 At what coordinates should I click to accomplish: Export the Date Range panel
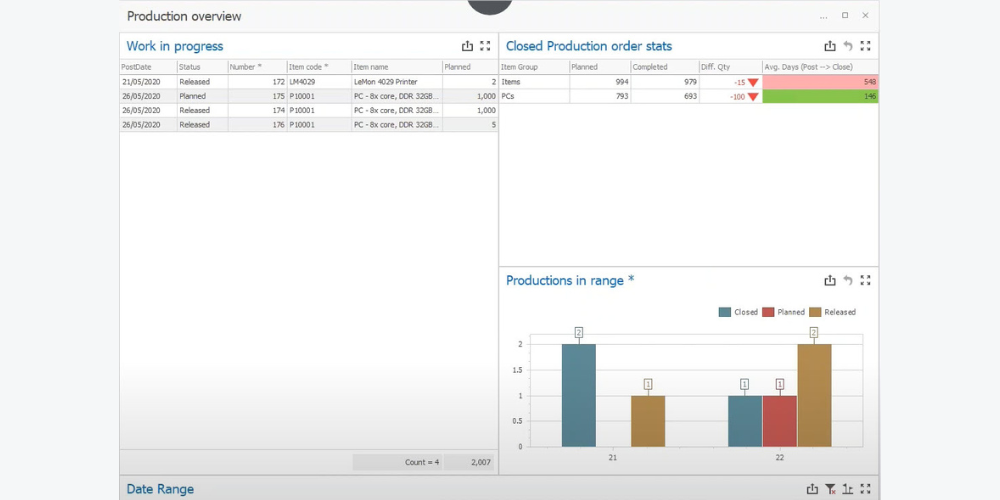pyautogui.click(x=812, y=489)
